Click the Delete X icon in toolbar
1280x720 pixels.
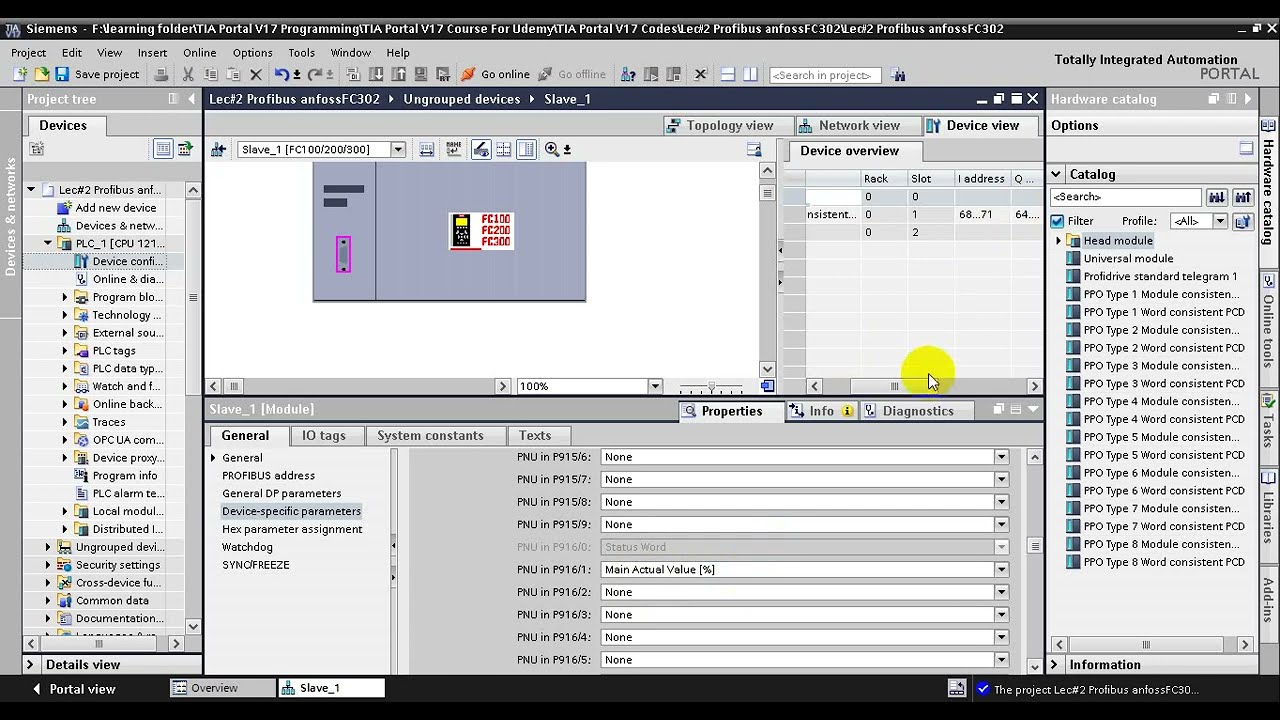click(255, 75)
